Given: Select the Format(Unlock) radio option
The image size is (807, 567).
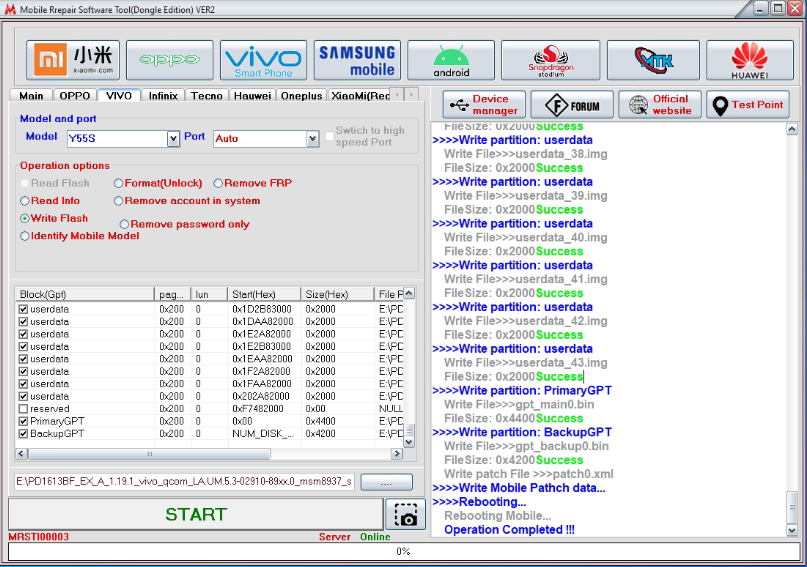Looking at the screenshot, I should tap(158, 183).
